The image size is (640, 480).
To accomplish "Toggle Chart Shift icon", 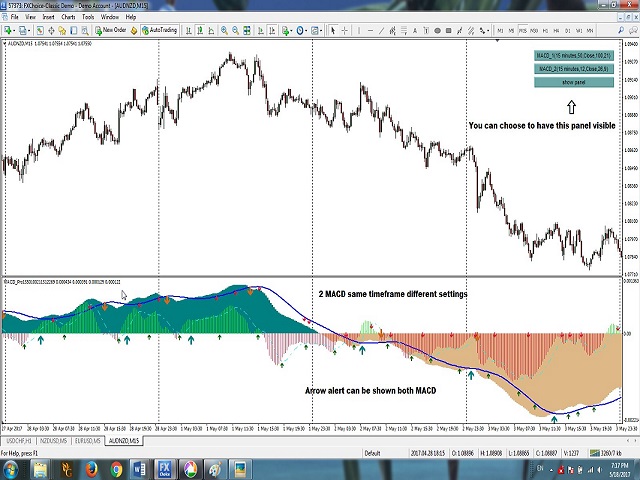I will pos(272,30).
